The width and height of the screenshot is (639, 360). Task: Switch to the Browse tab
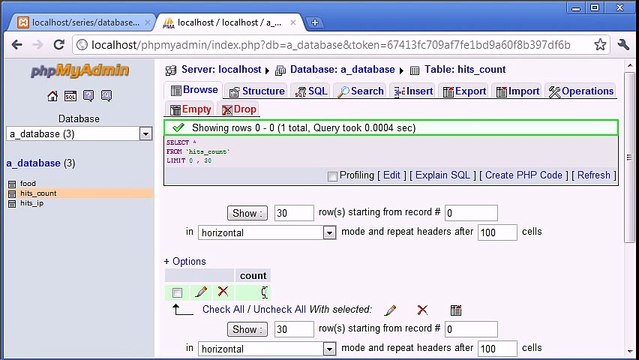pyautogui.click(x=194, y=90)
